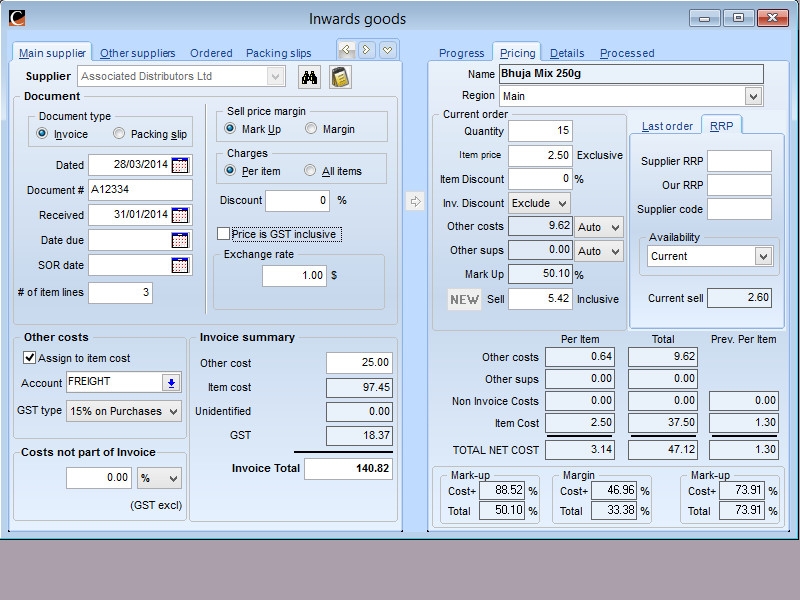
Task: Click the Account FREIGHT field
Action: pyautogui.click(x=114, y=383)
